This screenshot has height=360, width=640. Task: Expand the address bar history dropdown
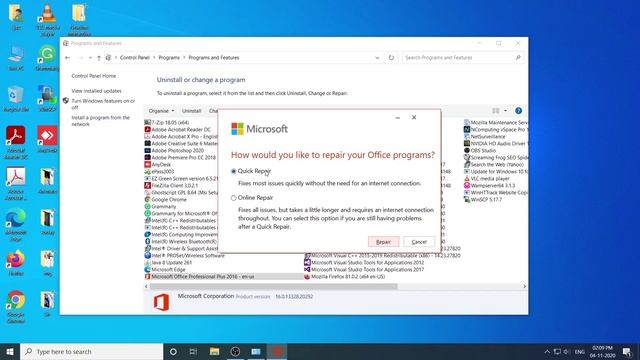click(377, 58)
